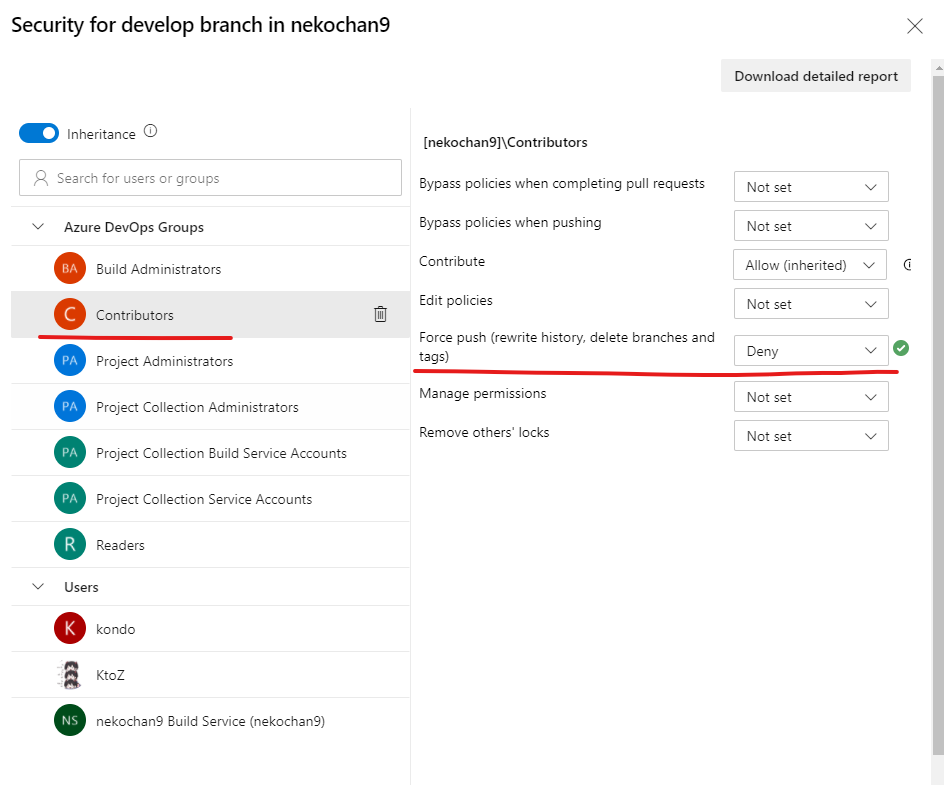944x785 pixels.
Task: Click the Inheritance label text
Action: (101, 134)
